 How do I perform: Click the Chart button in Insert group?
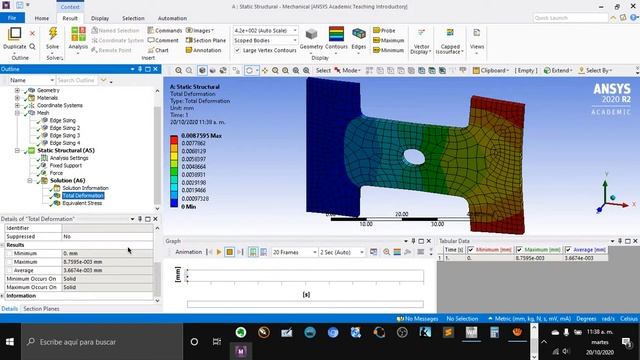pyautogui.click(x=158, y=50)
